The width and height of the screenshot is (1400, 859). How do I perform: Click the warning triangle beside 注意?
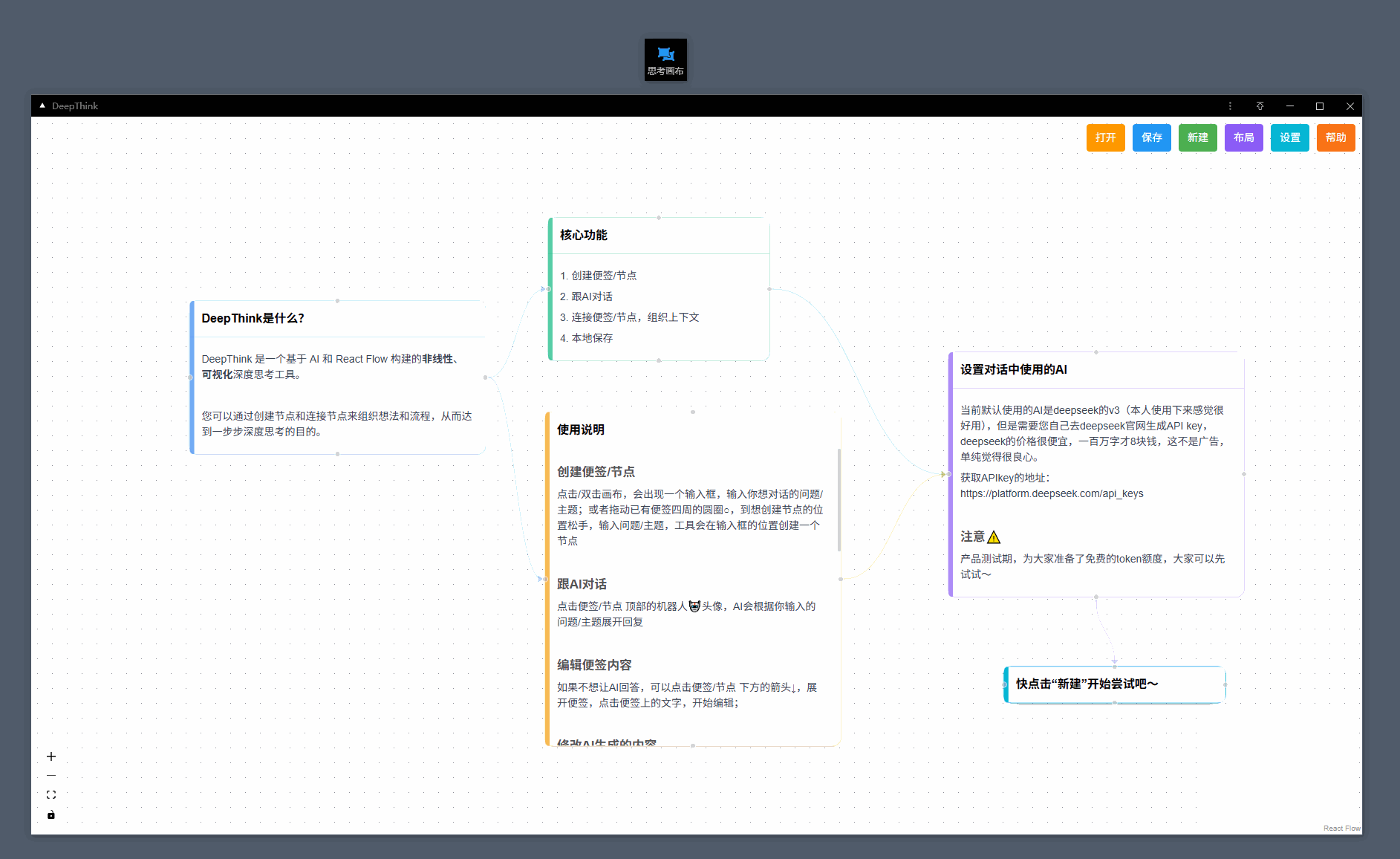994,537
